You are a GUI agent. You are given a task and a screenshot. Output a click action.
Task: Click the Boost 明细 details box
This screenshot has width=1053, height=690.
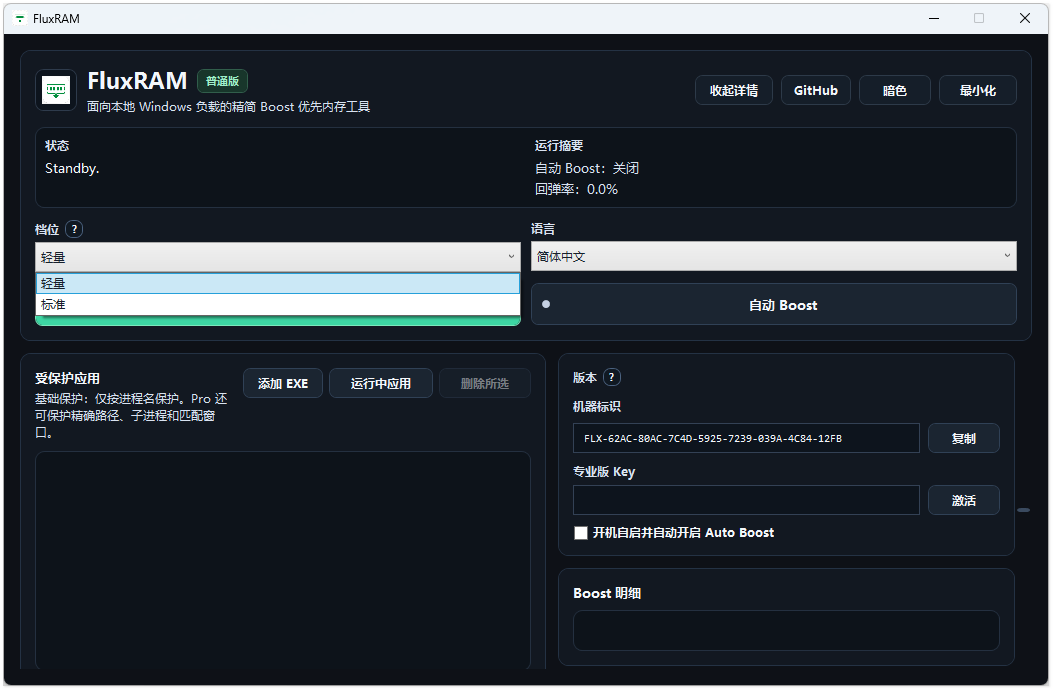(x=786, y=630)
